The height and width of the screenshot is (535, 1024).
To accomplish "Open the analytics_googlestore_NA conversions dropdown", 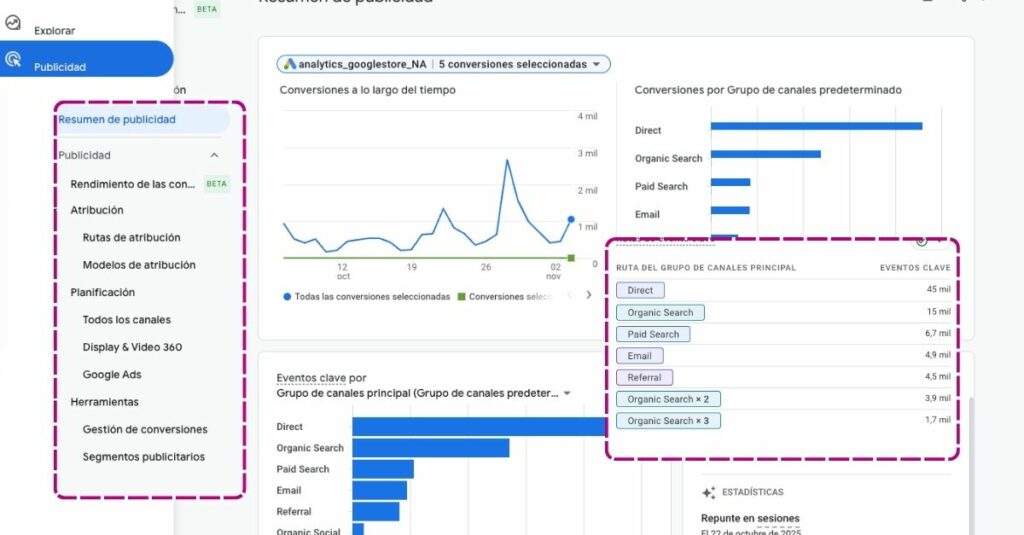I will click(x=443, y=64).
